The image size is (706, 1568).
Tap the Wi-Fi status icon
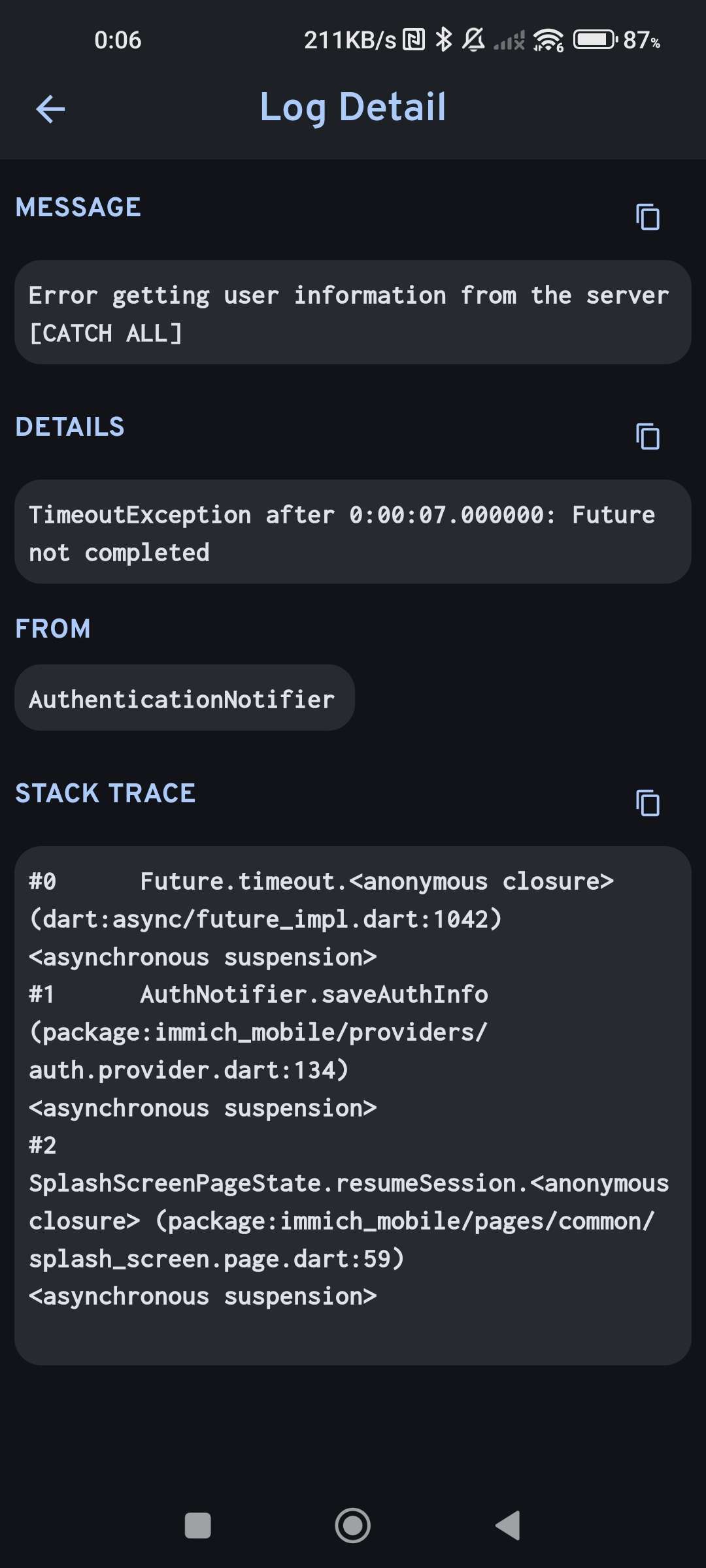[548, 40]
